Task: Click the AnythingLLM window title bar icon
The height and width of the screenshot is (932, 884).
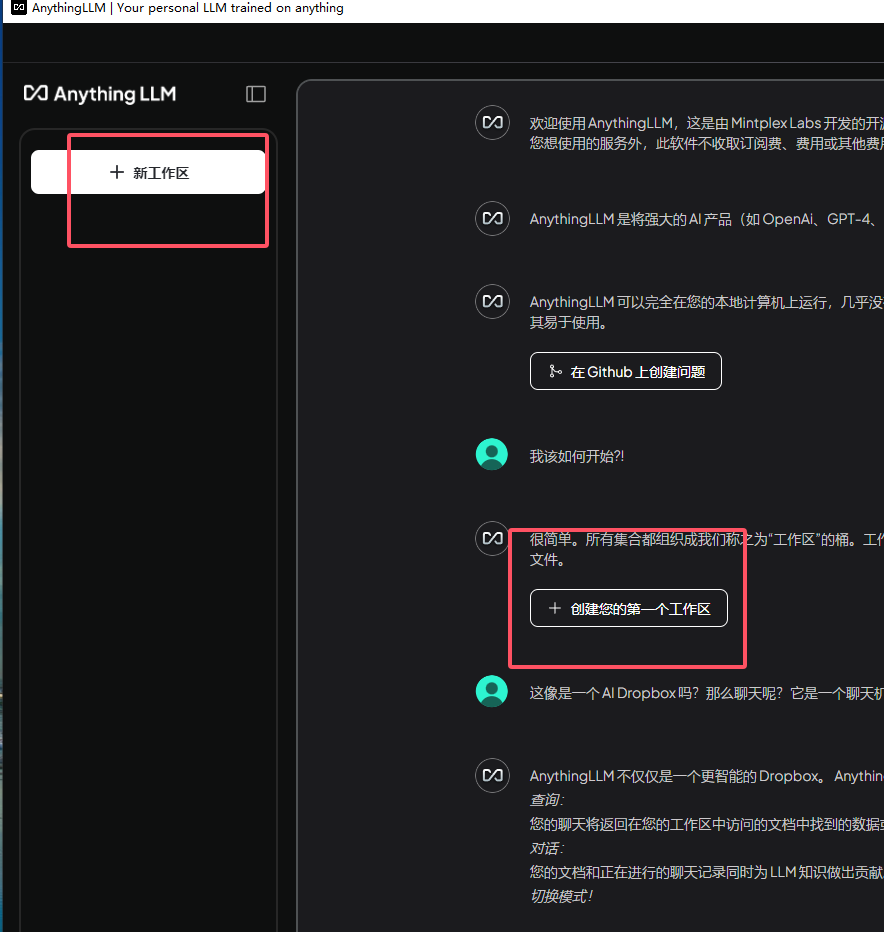Action: point(19,8)
